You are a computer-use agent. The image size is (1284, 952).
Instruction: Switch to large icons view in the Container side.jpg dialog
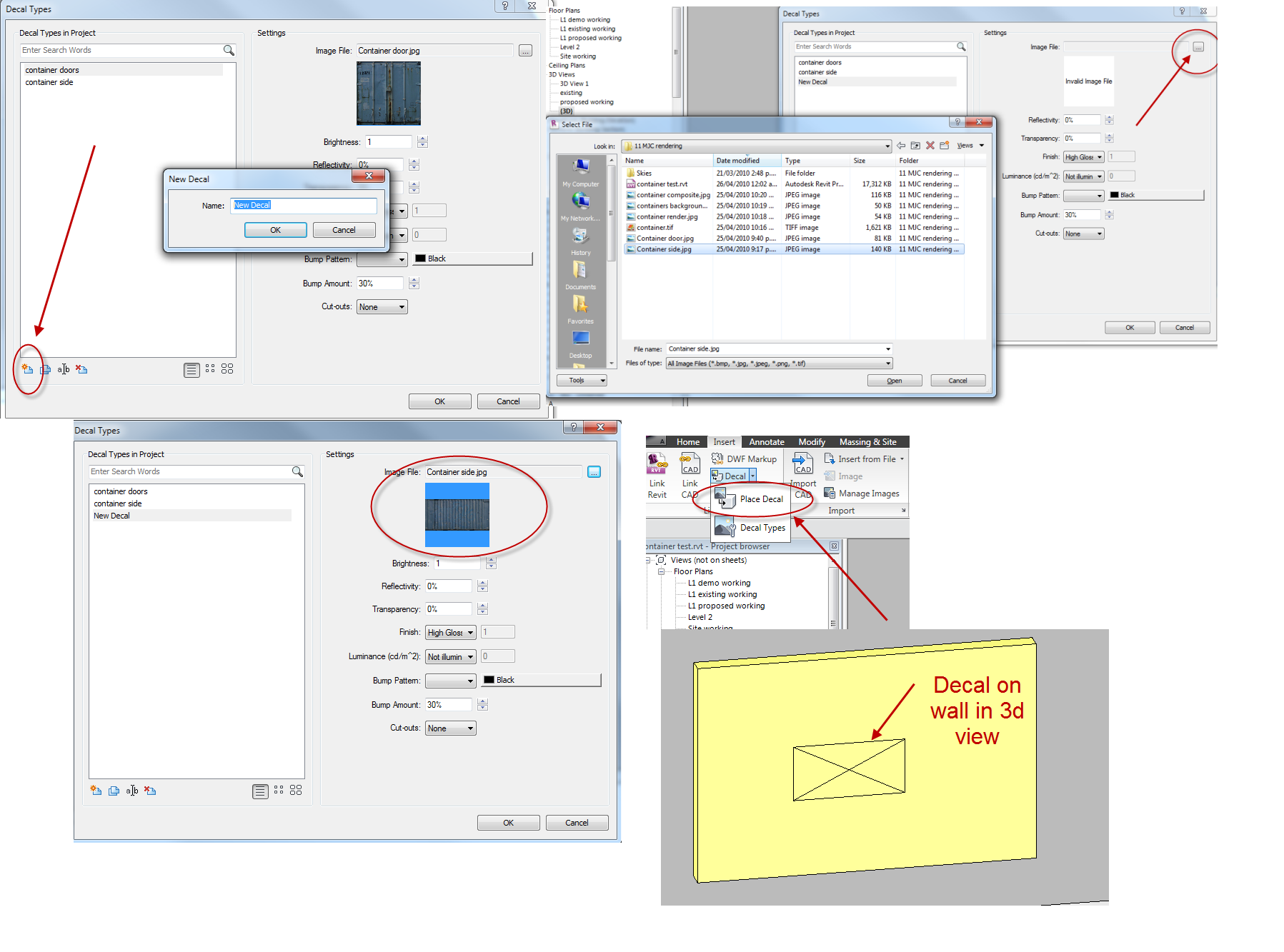click(x=296, y=790)
